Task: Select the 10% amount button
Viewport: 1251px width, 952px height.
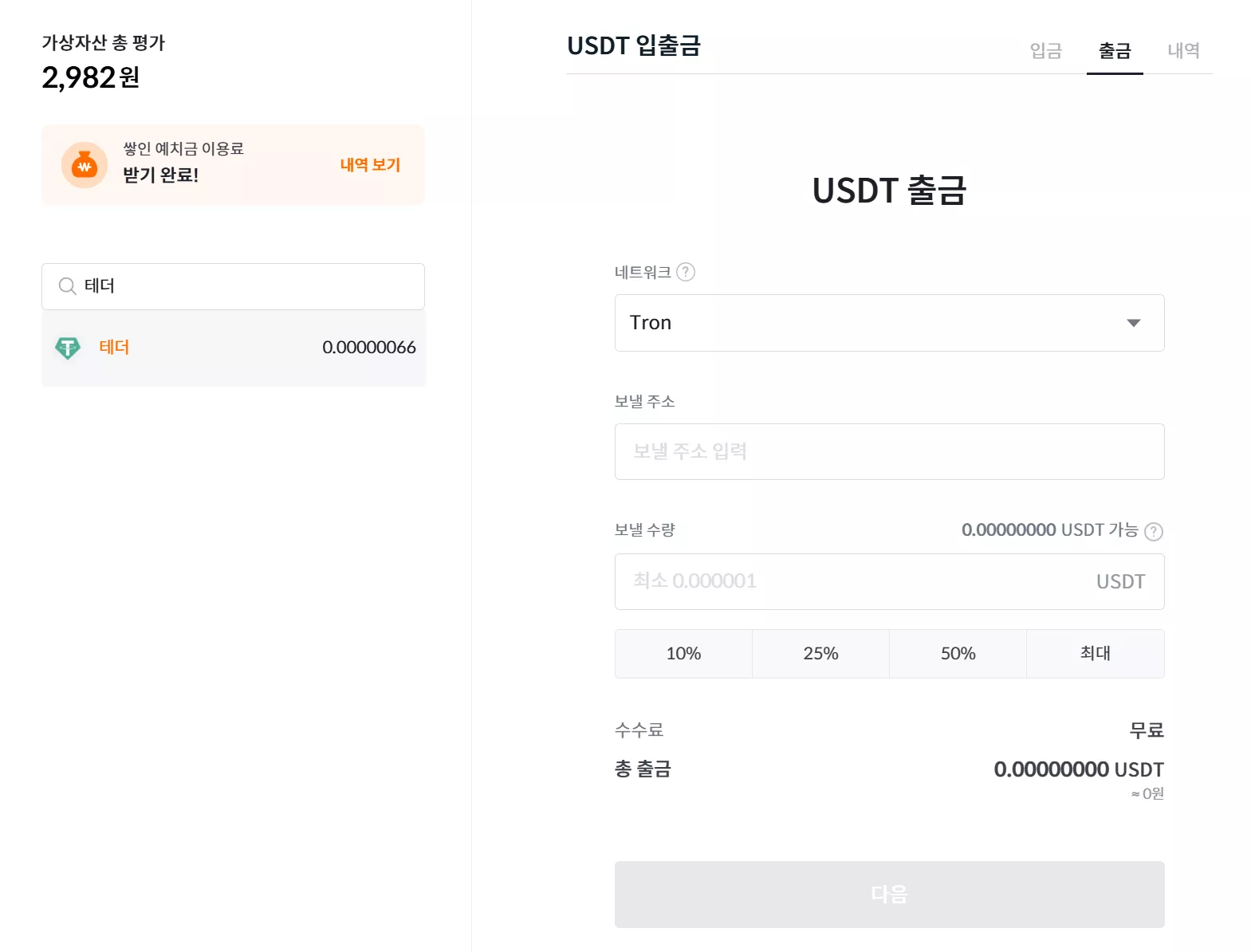Action: [x=683, y=654]
